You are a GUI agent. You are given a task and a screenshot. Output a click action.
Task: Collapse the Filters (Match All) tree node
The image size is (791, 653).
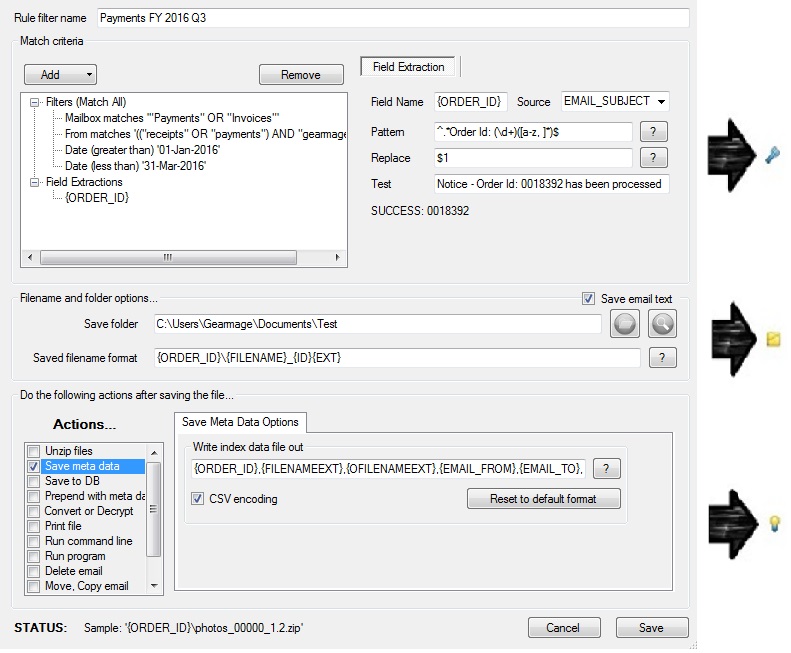(x=35, y=102)
